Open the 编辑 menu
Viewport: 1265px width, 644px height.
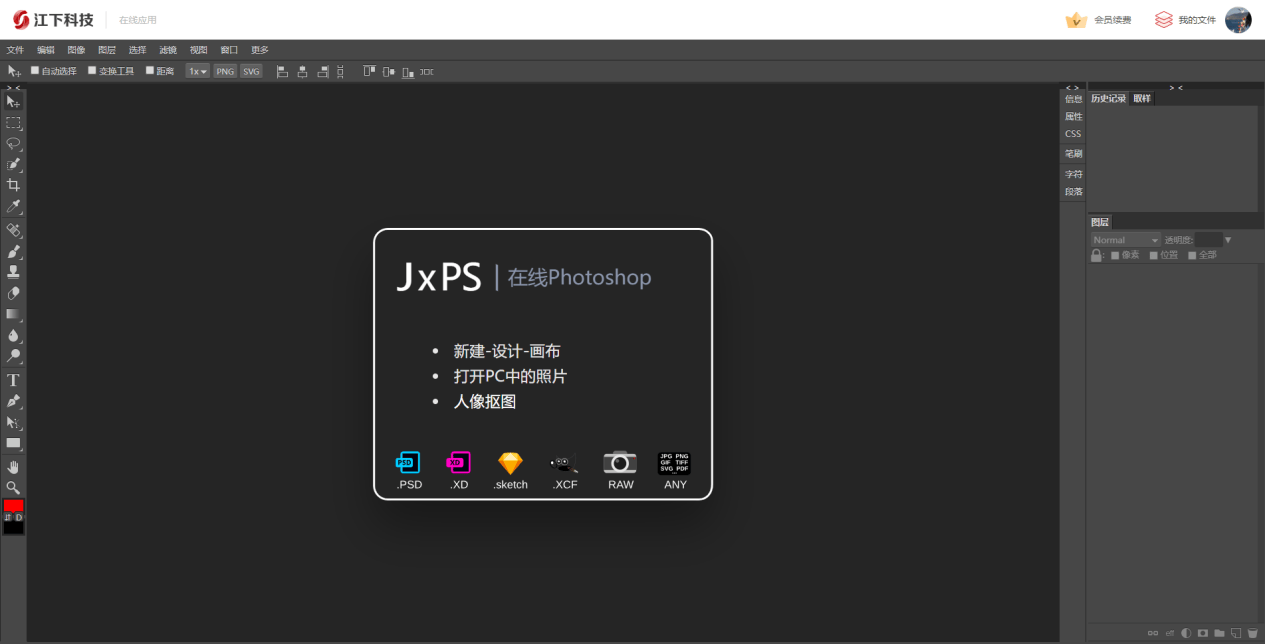tap(46, 50)
